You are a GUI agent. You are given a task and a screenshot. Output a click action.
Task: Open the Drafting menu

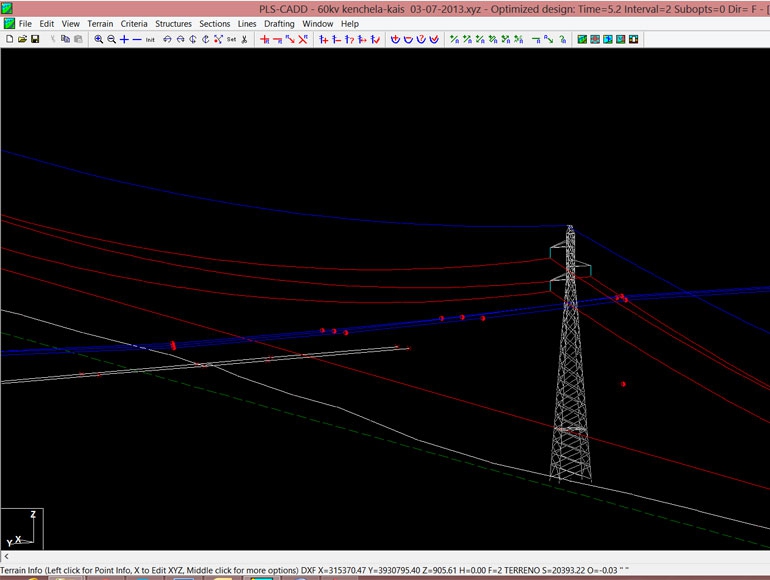(279, 24)
